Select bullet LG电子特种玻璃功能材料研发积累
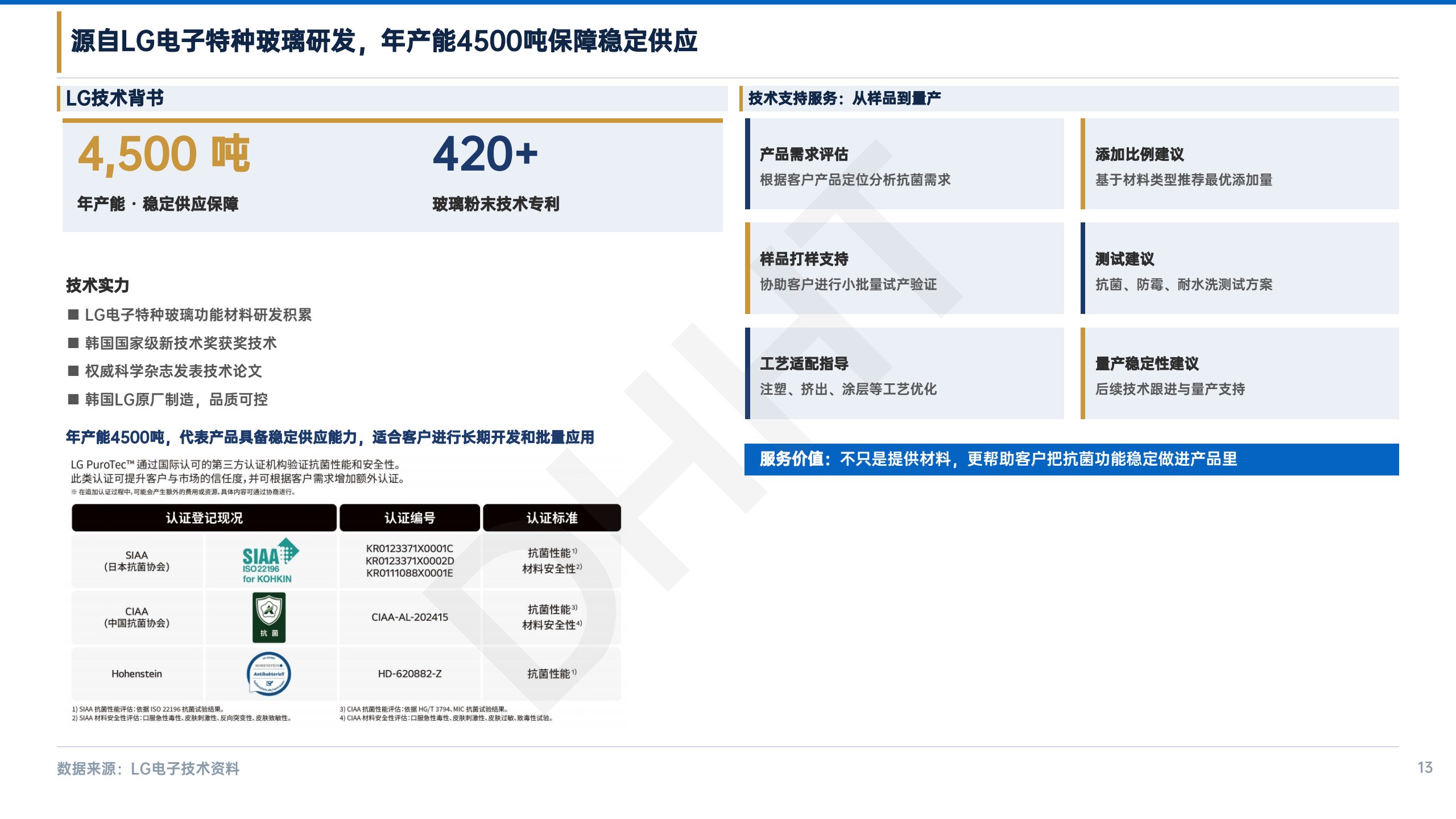 click(x=198, y=315)
